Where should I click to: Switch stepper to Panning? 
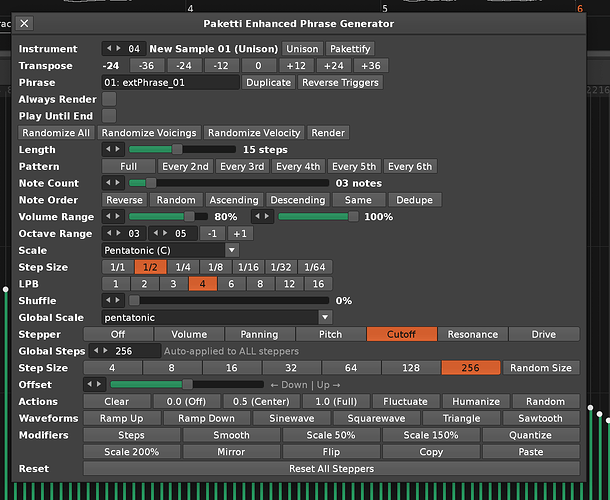[259, 334]
